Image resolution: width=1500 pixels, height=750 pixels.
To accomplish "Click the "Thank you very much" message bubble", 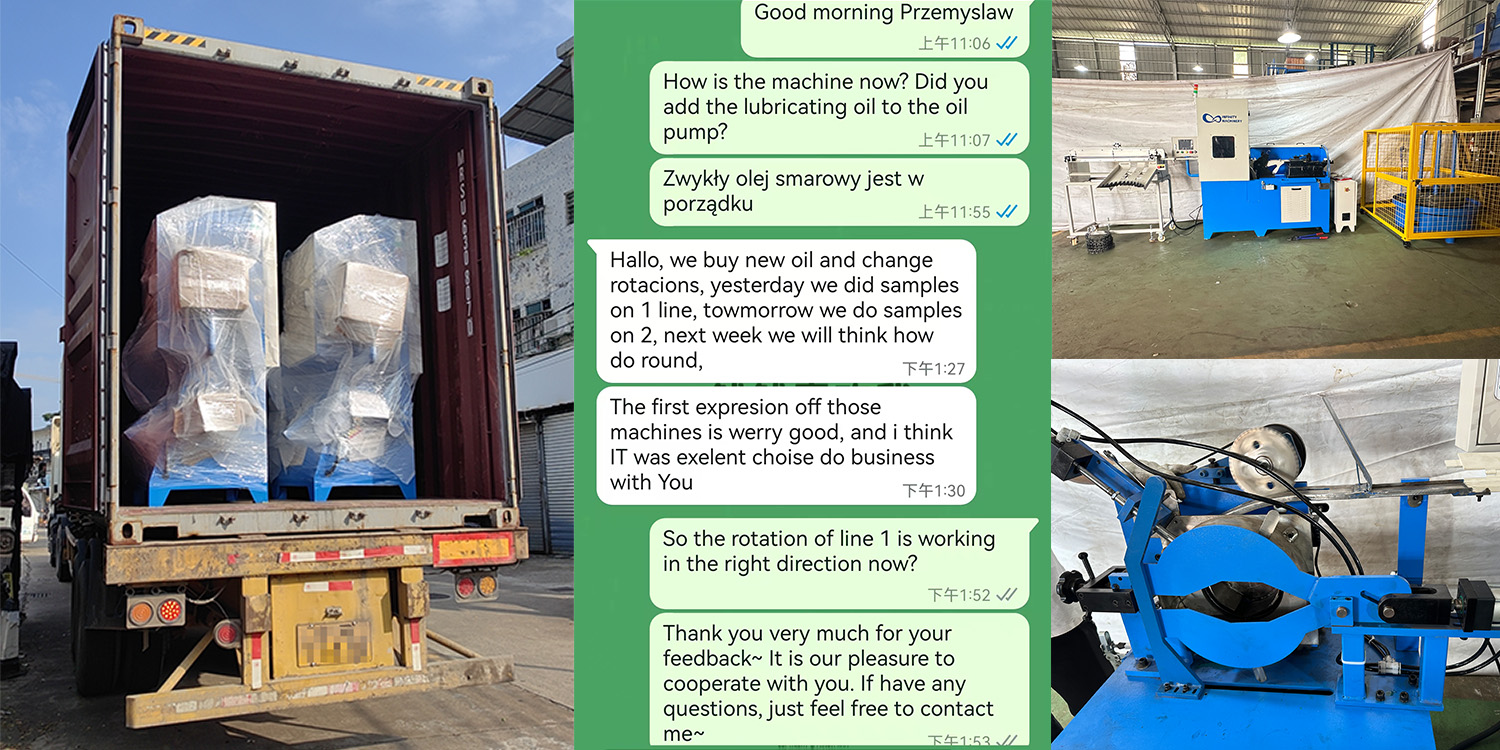I will tap(839, 681).
